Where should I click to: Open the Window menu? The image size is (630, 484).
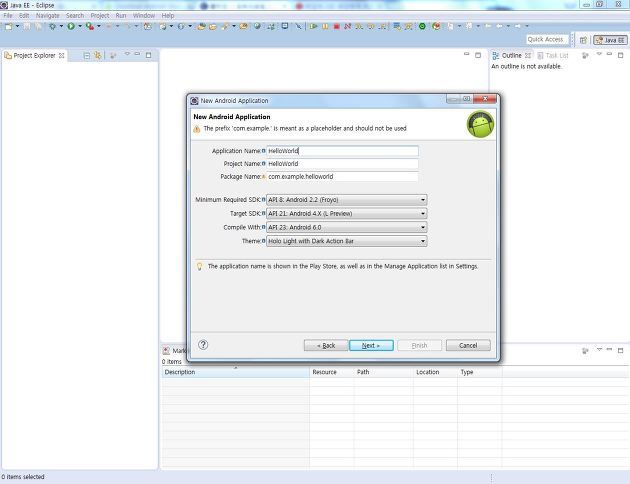144,16
